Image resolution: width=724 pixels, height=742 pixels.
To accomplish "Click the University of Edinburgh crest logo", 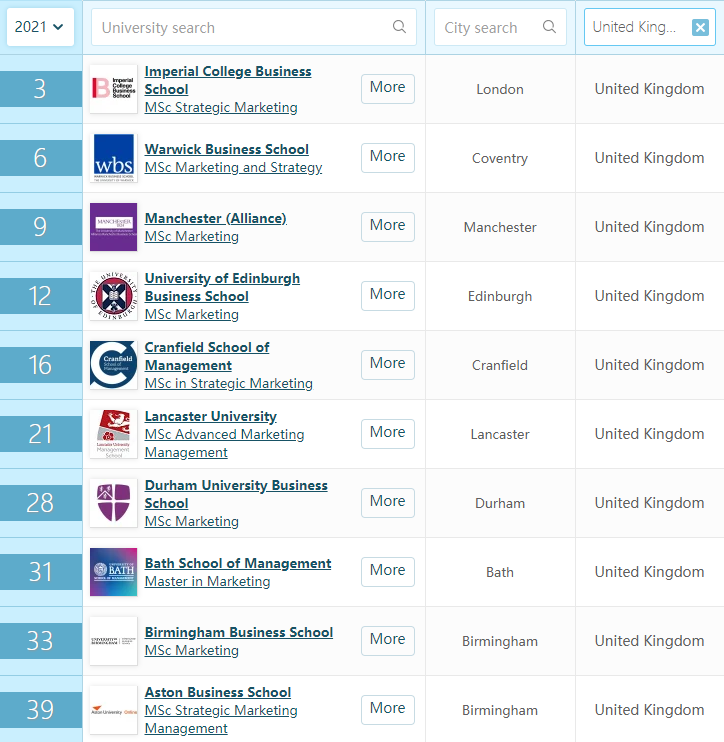I will click(x=114, y=296).
